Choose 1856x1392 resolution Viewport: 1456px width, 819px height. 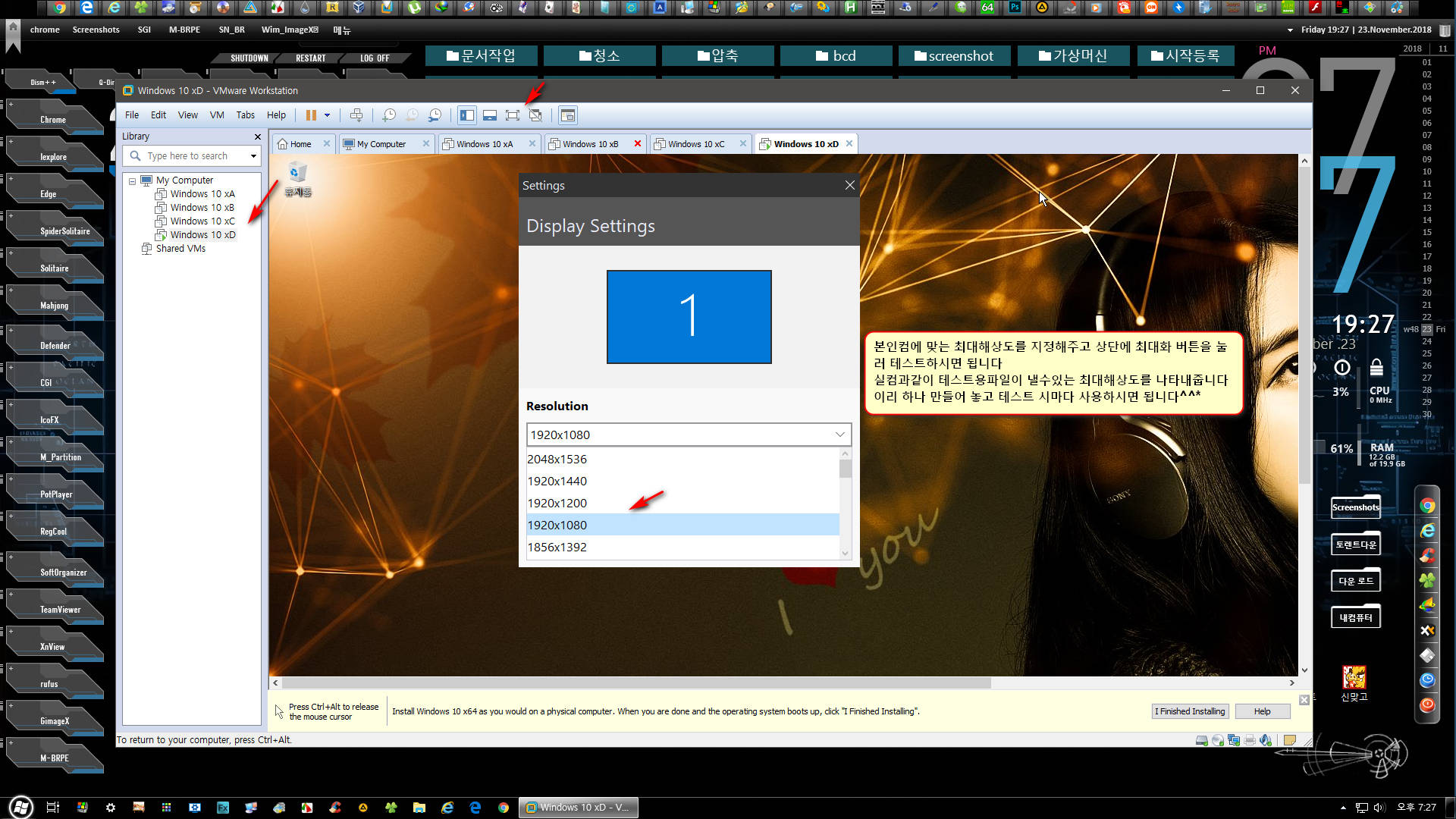tap(683, 547)
